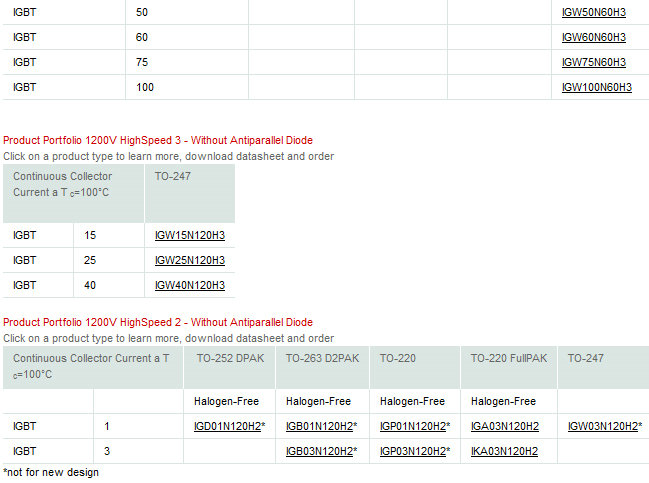Select the IGW100N60H3 link

point(596,87)
